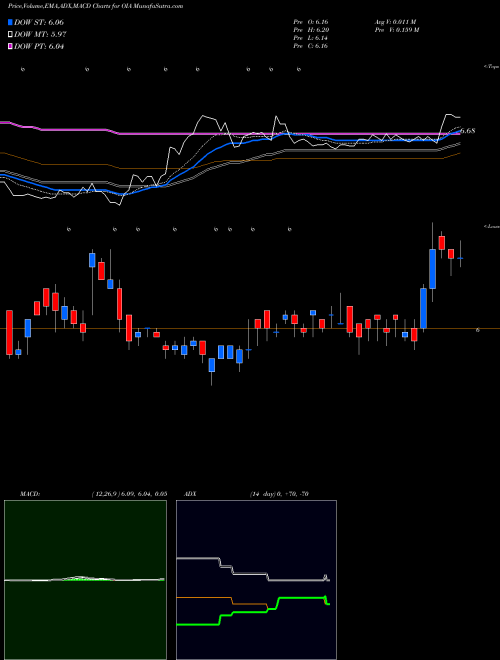Click the 'Avg V: 0.011 M' volume text
Screen dimensions: 500x660
coord(395,21)
